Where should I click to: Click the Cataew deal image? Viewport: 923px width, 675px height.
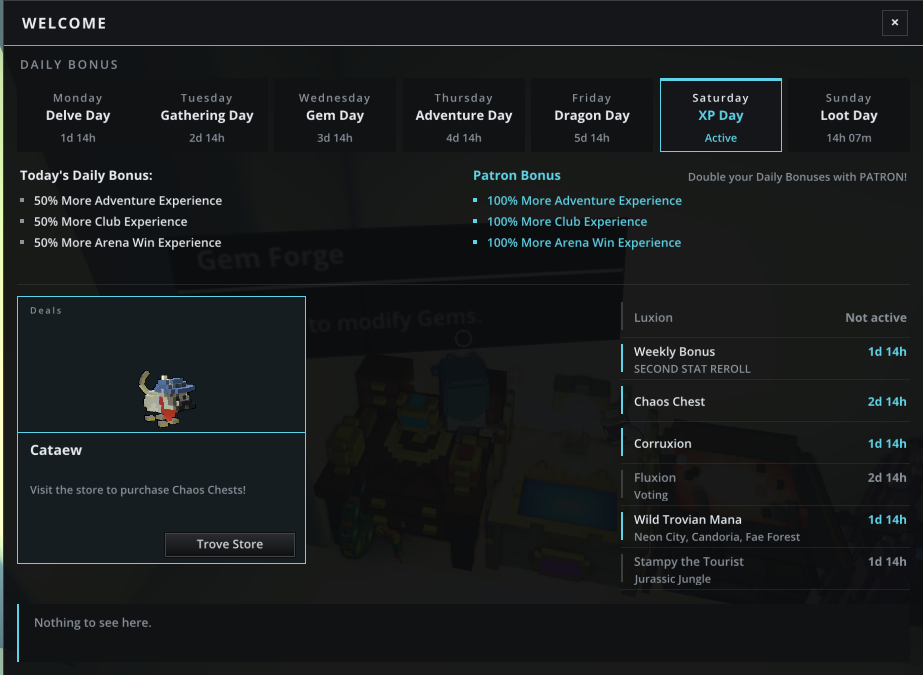pos(168,398)
